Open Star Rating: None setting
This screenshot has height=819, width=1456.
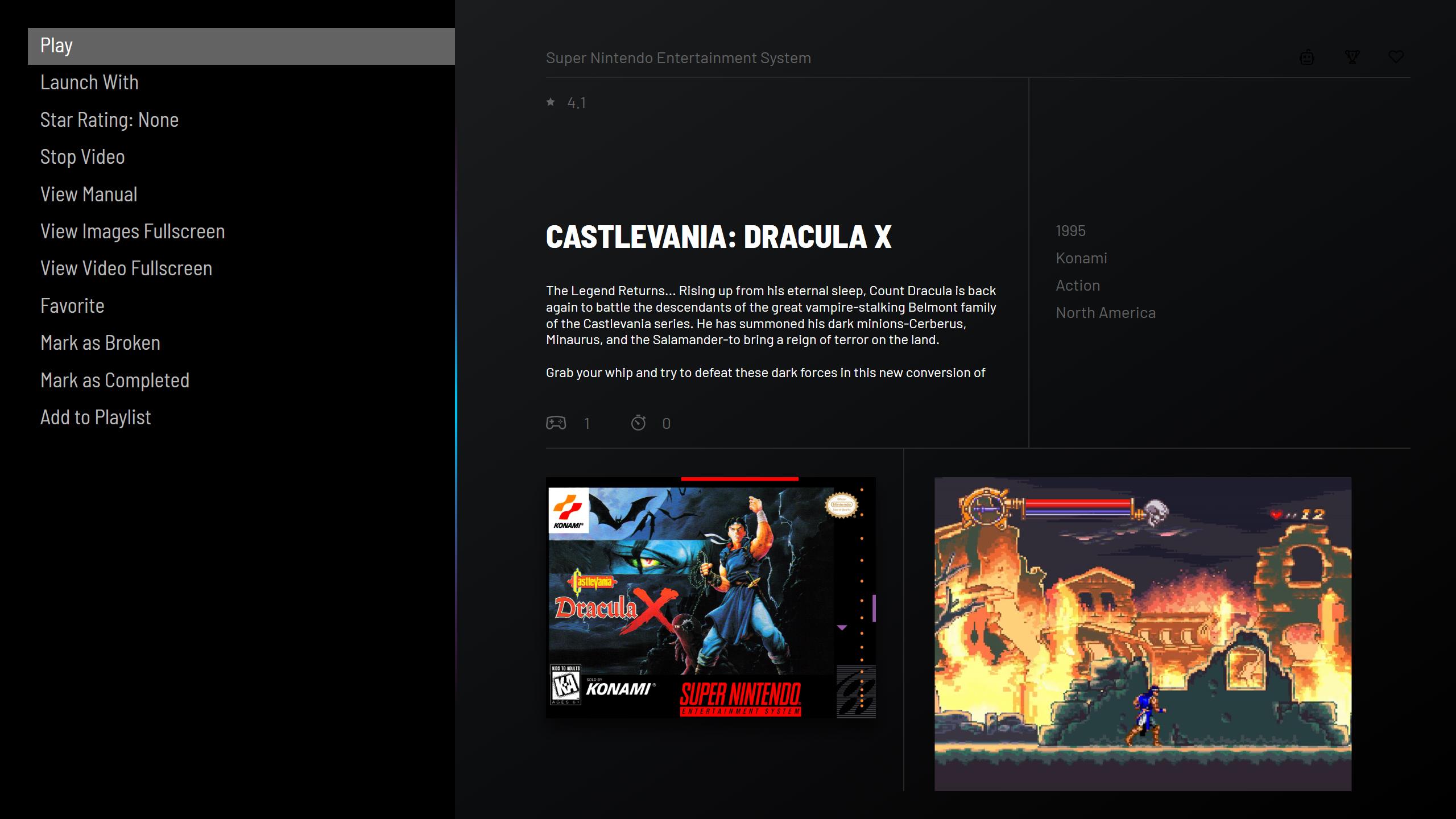click(109, 120)
